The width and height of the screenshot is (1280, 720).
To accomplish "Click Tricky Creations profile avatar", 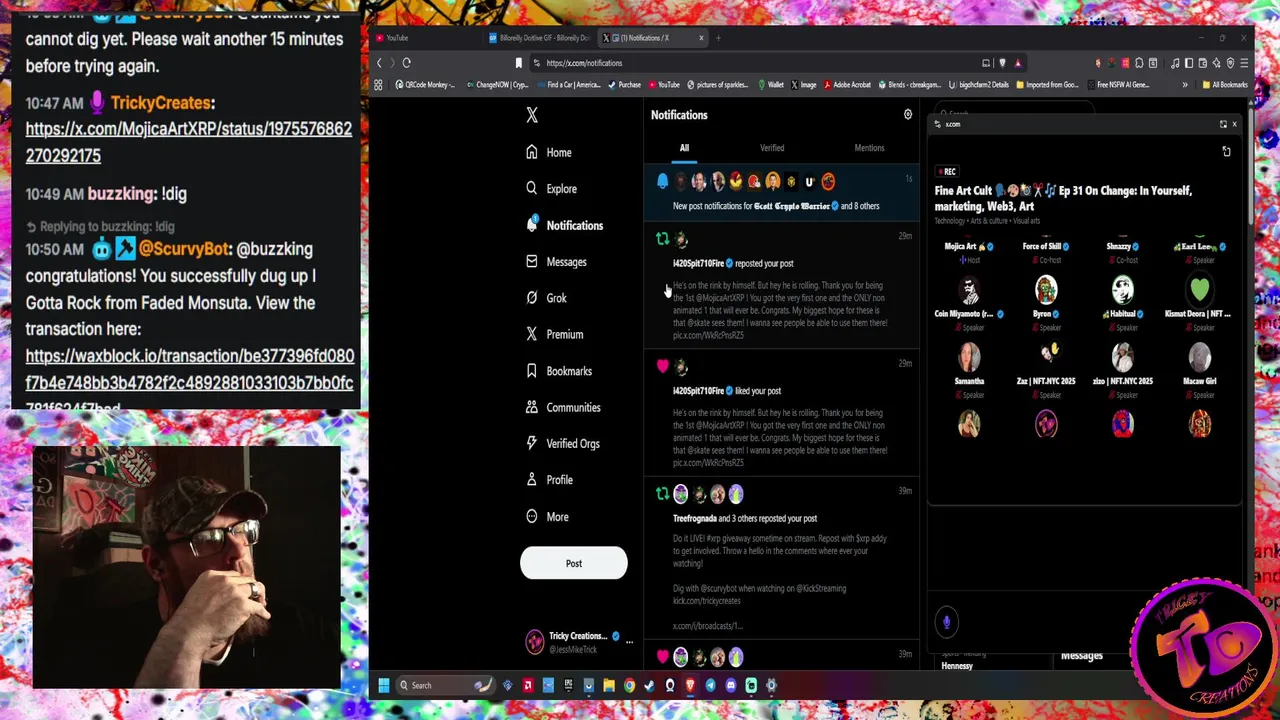I will tap(535, 642).
